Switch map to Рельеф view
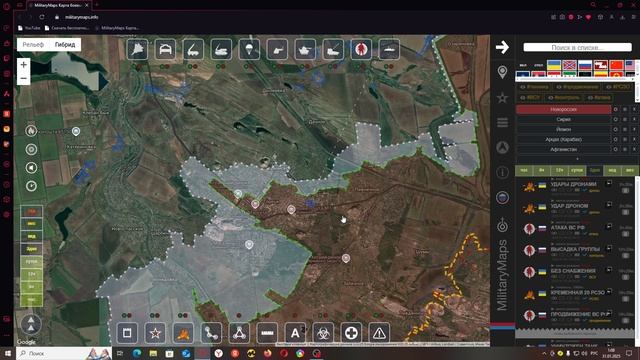This screenshot has width=640, height=360. (33, 44)
